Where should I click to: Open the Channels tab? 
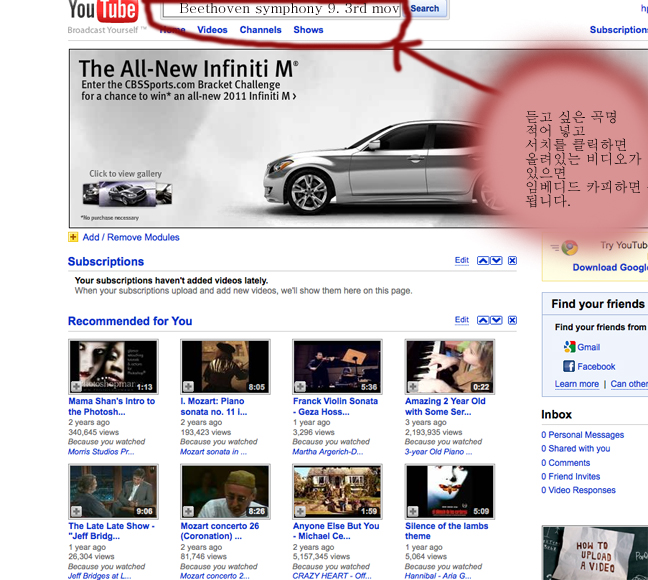tap(260, 30)
